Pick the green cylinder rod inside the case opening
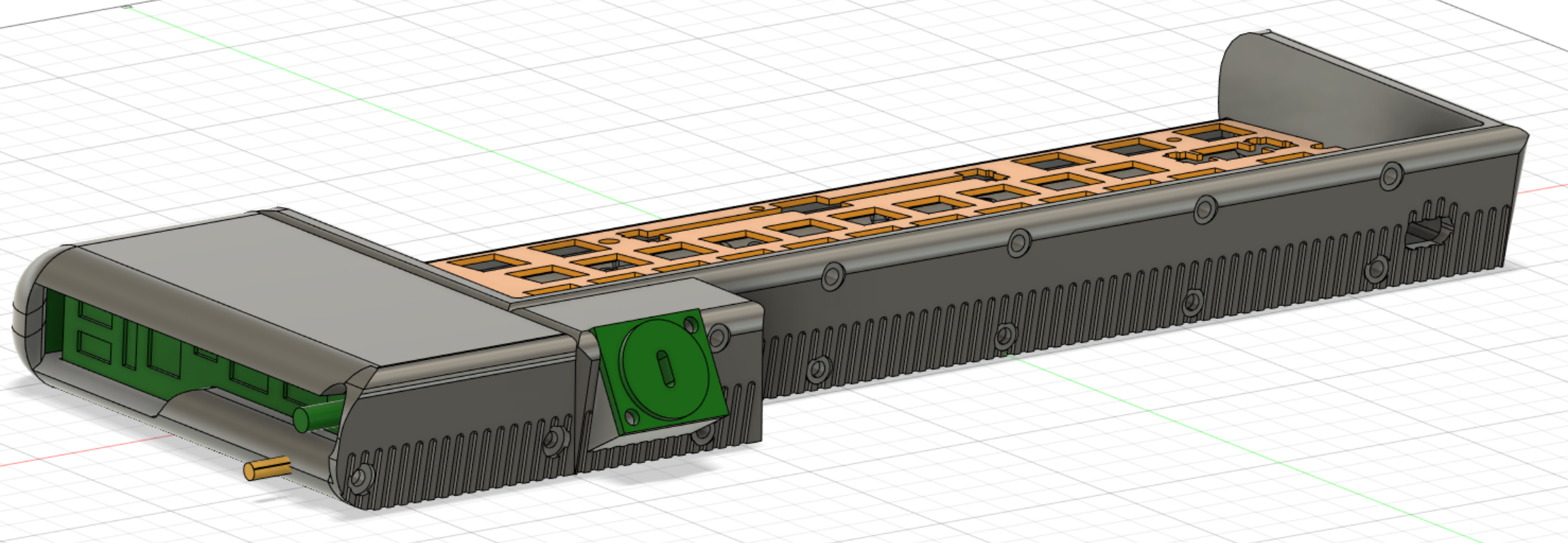 click(x=318, y=414)
